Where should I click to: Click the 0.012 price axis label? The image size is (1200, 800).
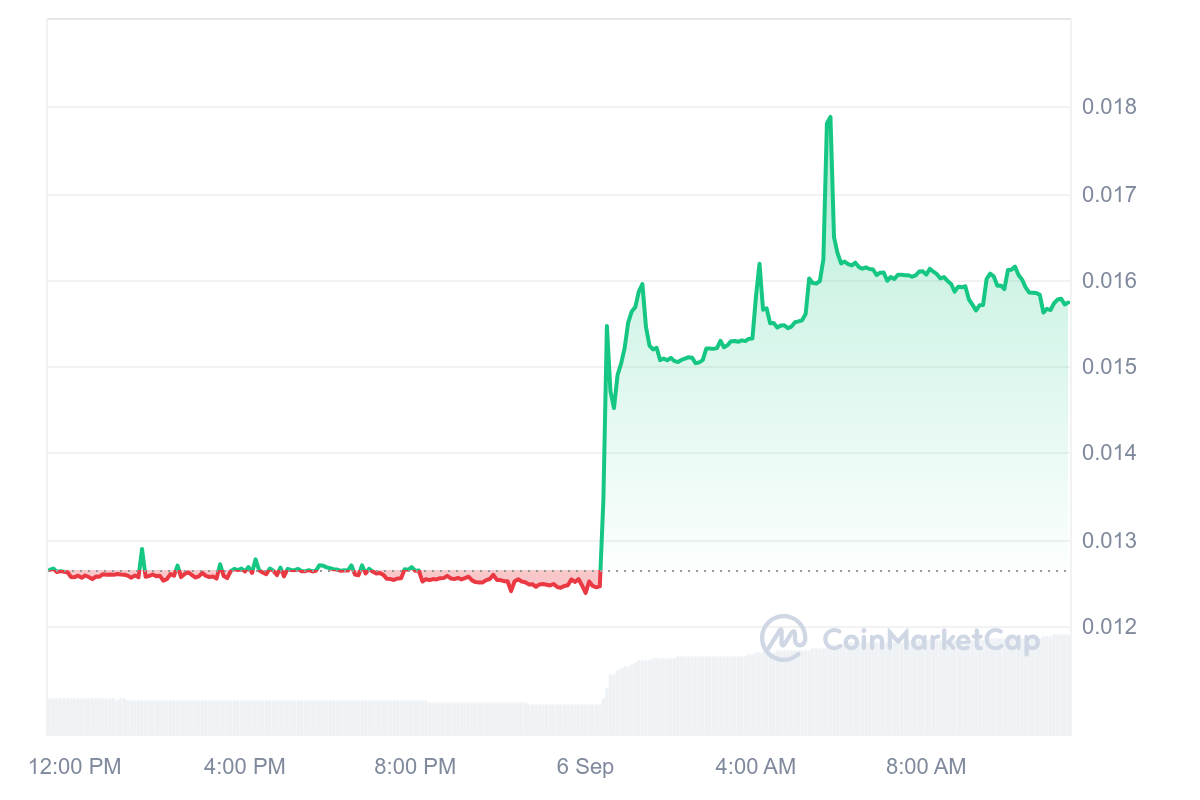pyautogui.click(x=1108, y=627)
